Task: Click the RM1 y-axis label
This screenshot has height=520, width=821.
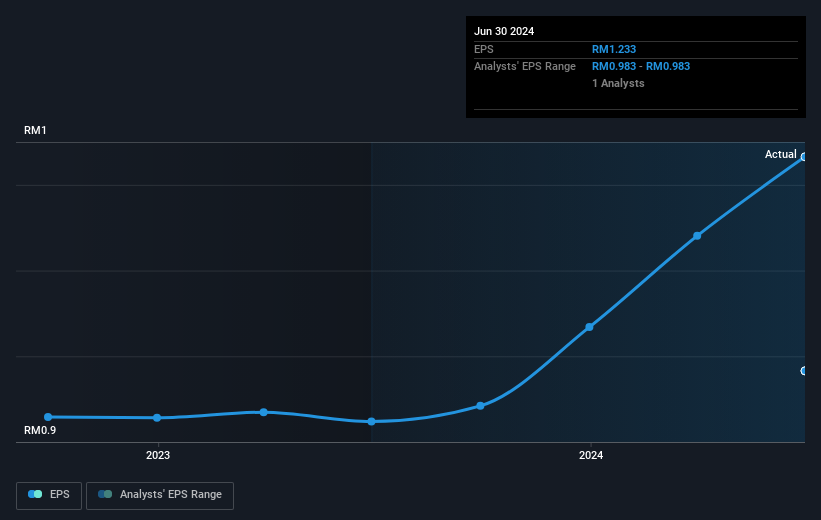Action: (x=35, y=130)
